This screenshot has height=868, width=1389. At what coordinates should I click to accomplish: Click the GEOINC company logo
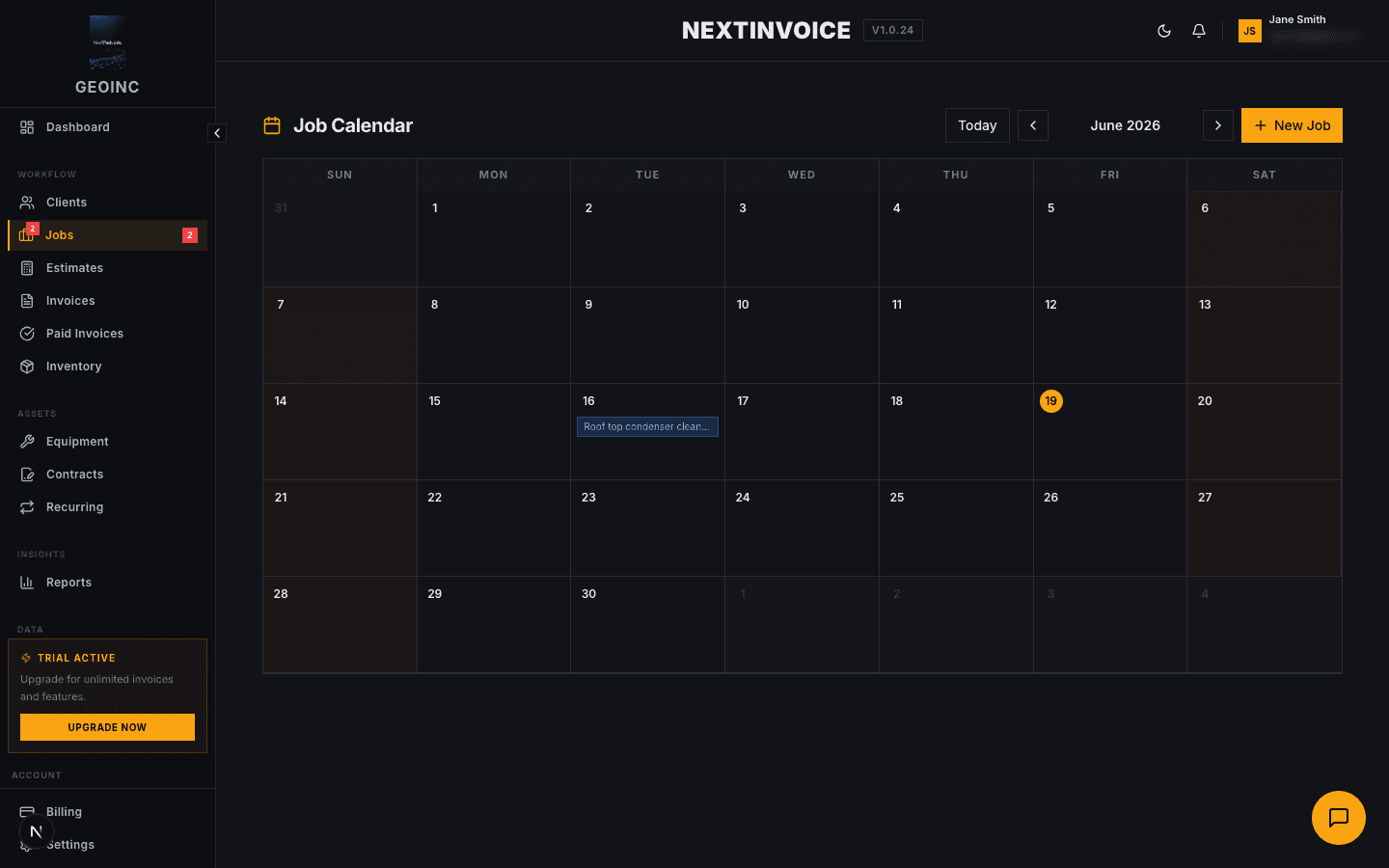click(x=107, y=42)
